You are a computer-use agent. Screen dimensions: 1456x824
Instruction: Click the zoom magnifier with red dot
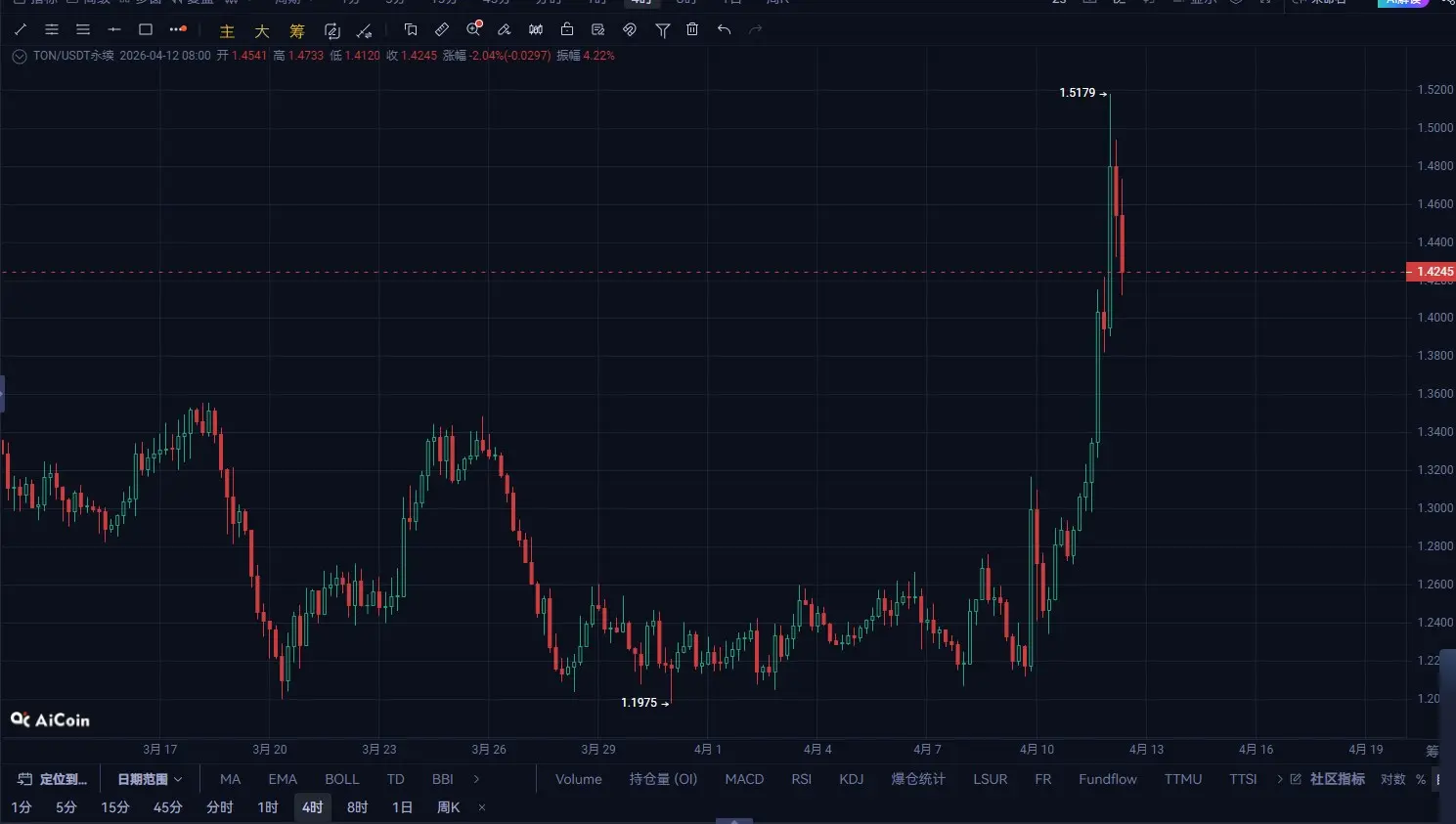(474, 28)
